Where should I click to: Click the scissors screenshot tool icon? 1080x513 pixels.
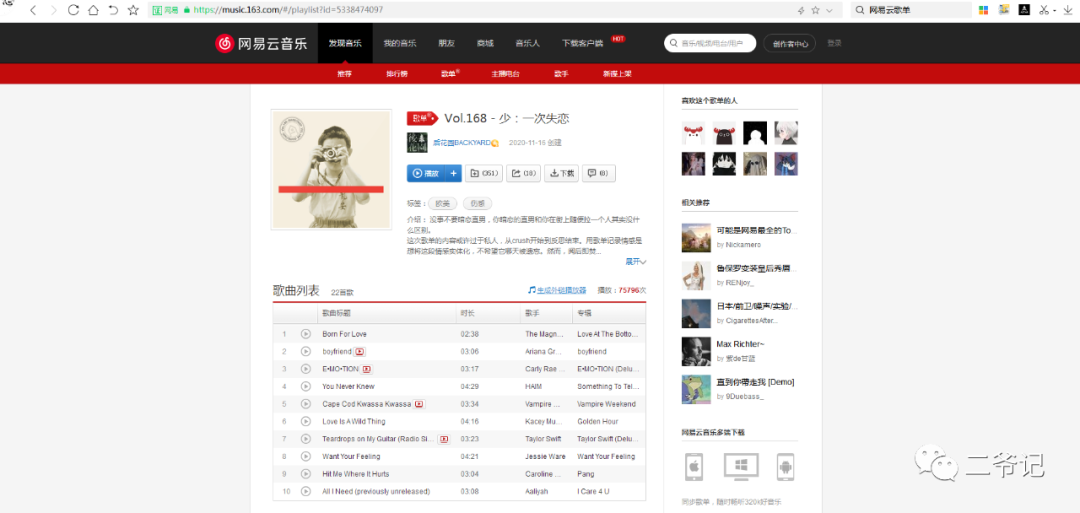click(1044, 10)
